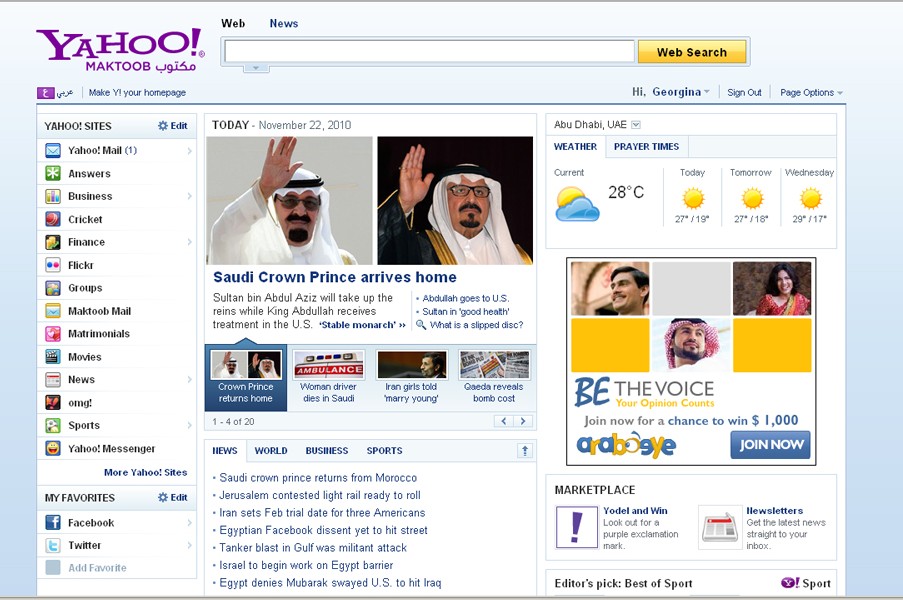Click the Matrimonials heart icon
Viewport: 903px width, 600px height.
click(x=53, y=334)
